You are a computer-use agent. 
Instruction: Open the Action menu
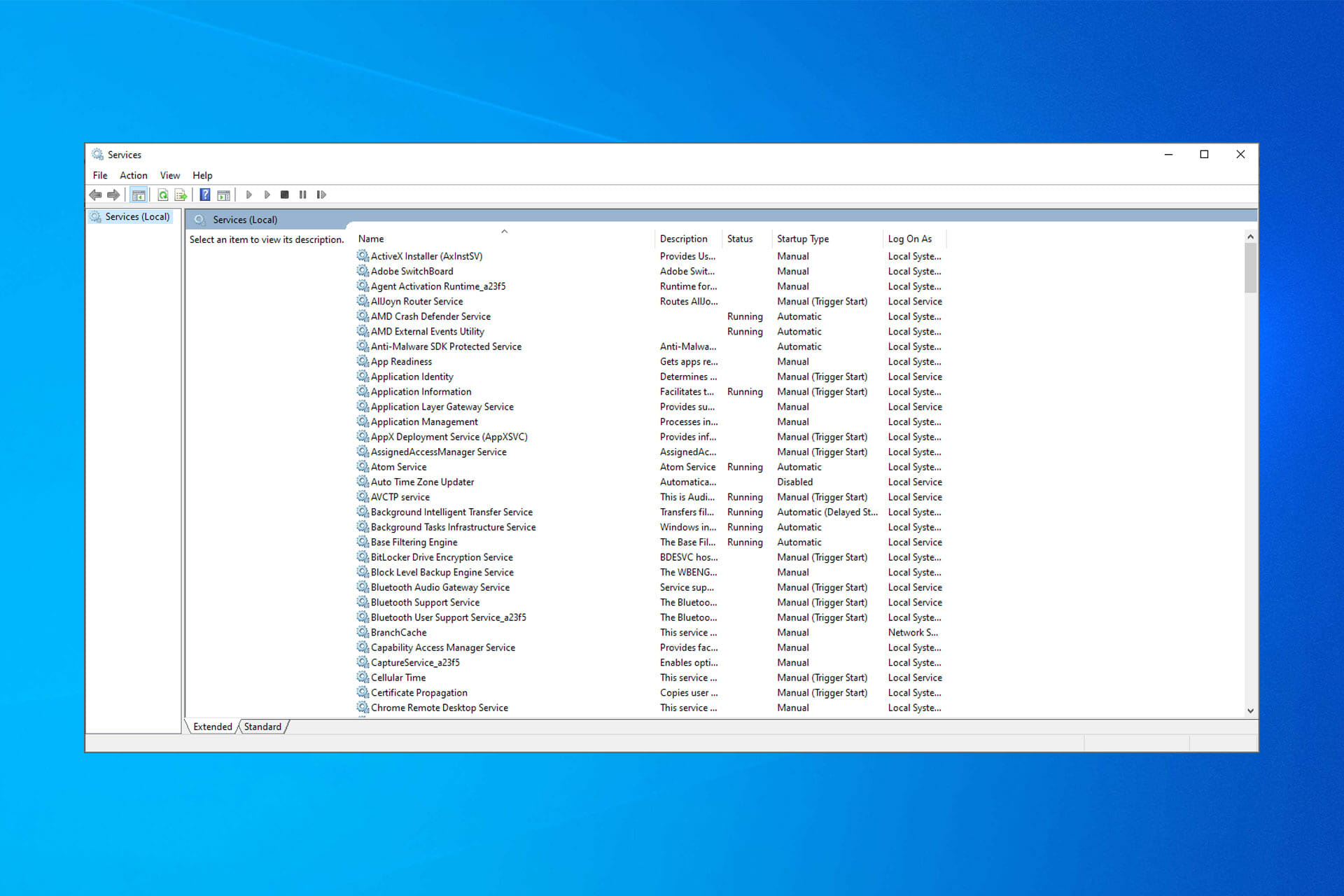pos(133,176)
